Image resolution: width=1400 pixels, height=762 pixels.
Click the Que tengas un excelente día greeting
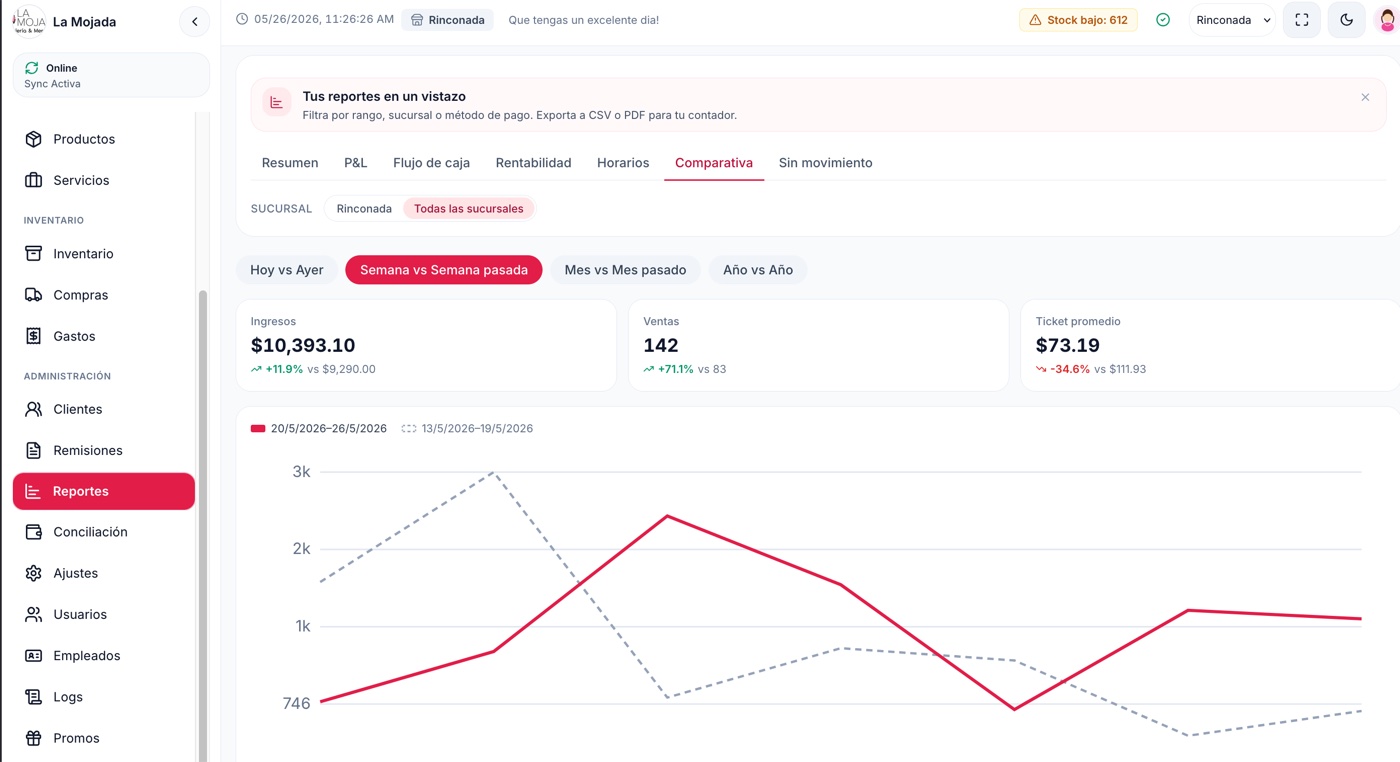coord(584,20)
